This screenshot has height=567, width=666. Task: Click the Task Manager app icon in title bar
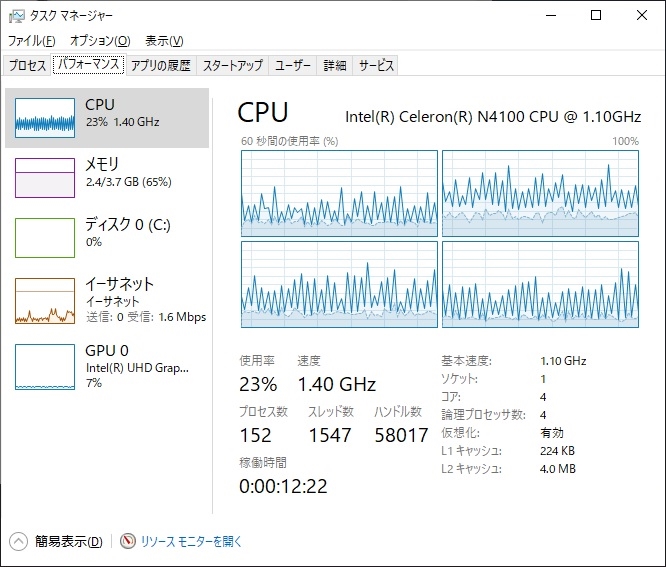tap(16, 16)
